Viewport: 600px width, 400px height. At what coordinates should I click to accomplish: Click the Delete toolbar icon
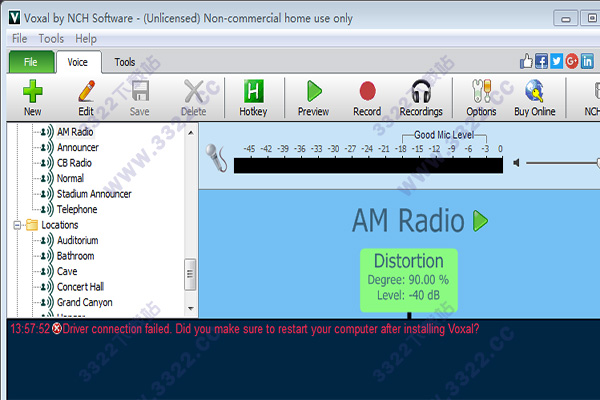pos(194,98)
